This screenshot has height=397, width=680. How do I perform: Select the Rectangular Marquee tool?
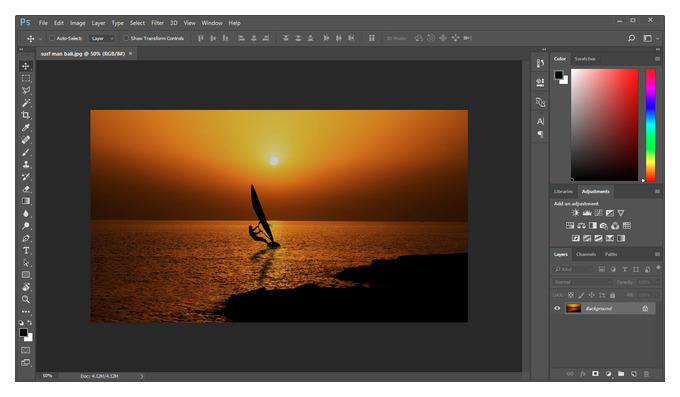(26, 78)
